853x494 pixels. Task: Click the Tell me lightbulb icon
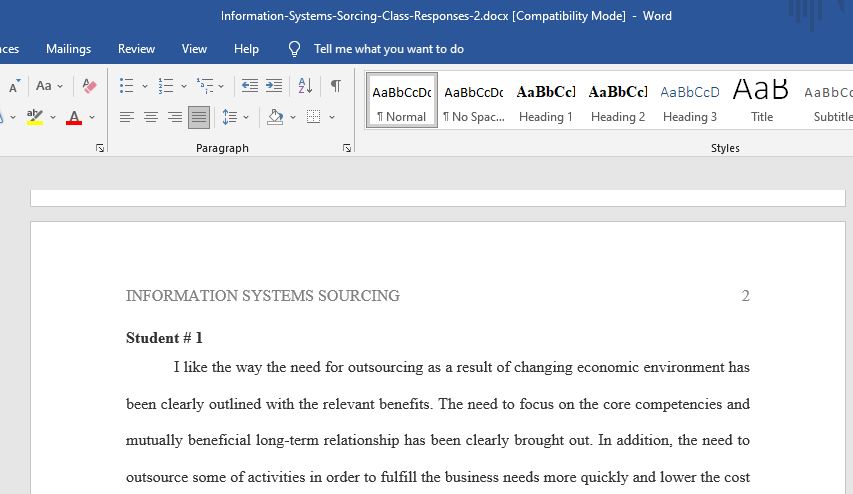[294, 49]
